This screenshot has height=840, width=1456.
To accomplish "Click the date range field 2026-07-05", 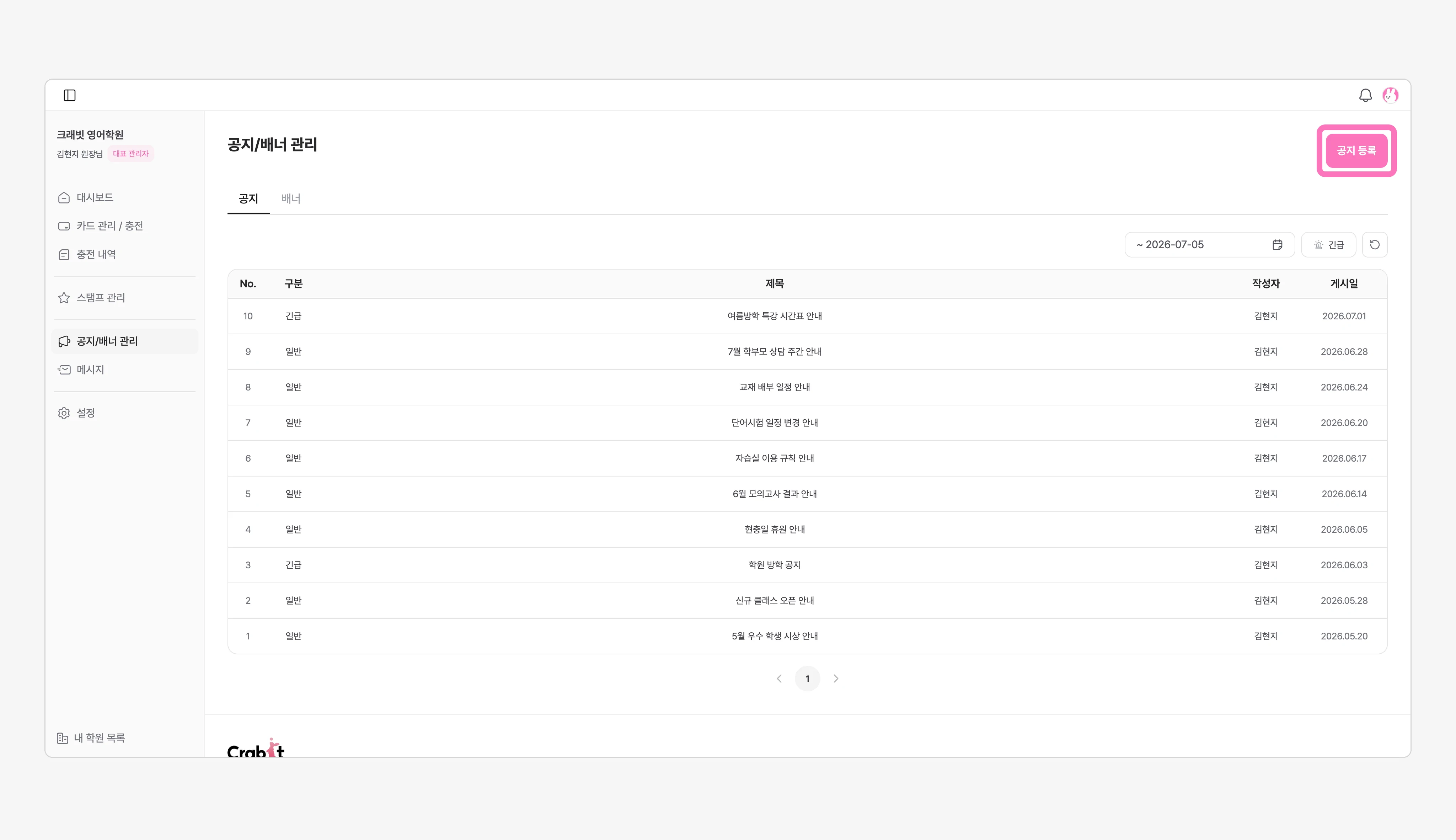I will [x=1210, y=245].
